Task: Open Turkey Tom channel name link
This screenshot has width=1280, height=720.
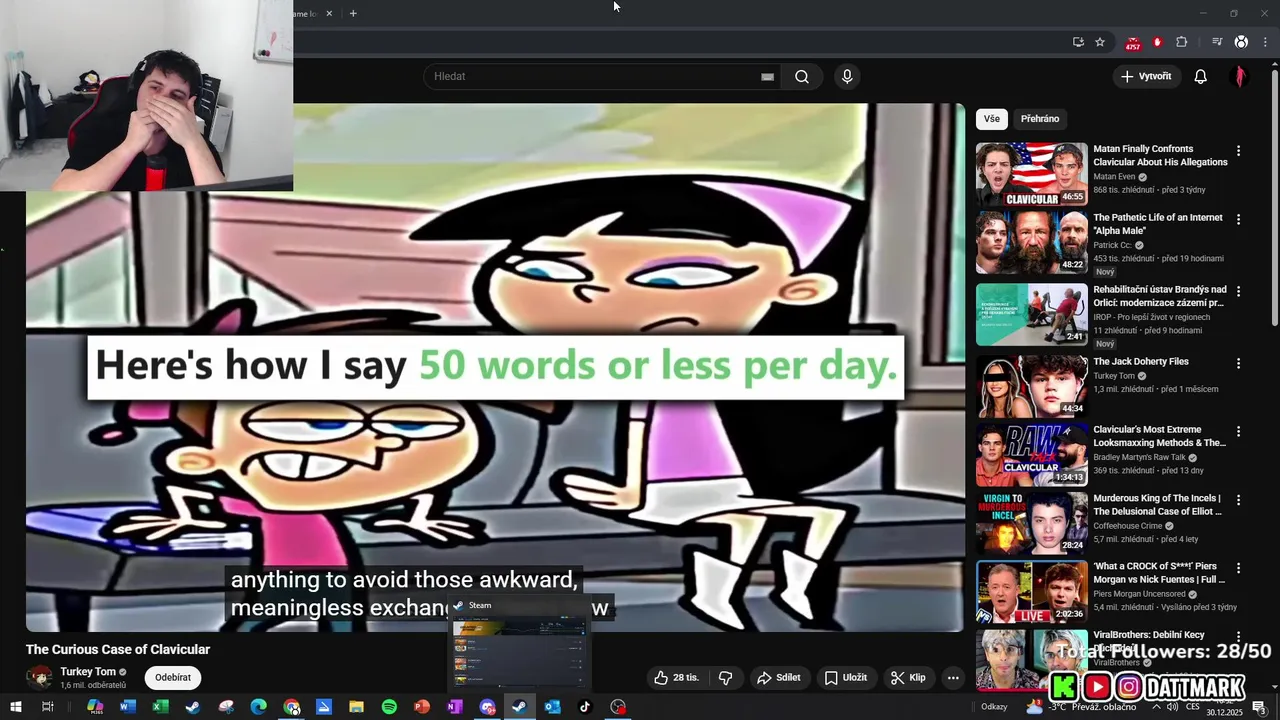Action: pyautogui.click(x=88, y=672)
